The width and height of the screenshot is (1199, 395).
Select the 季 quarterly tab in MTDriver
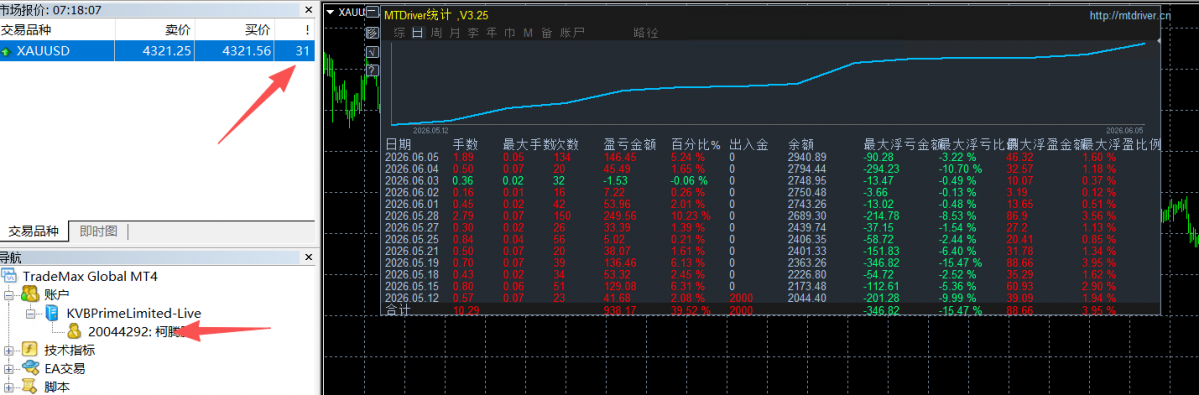[x=473, y=33]
